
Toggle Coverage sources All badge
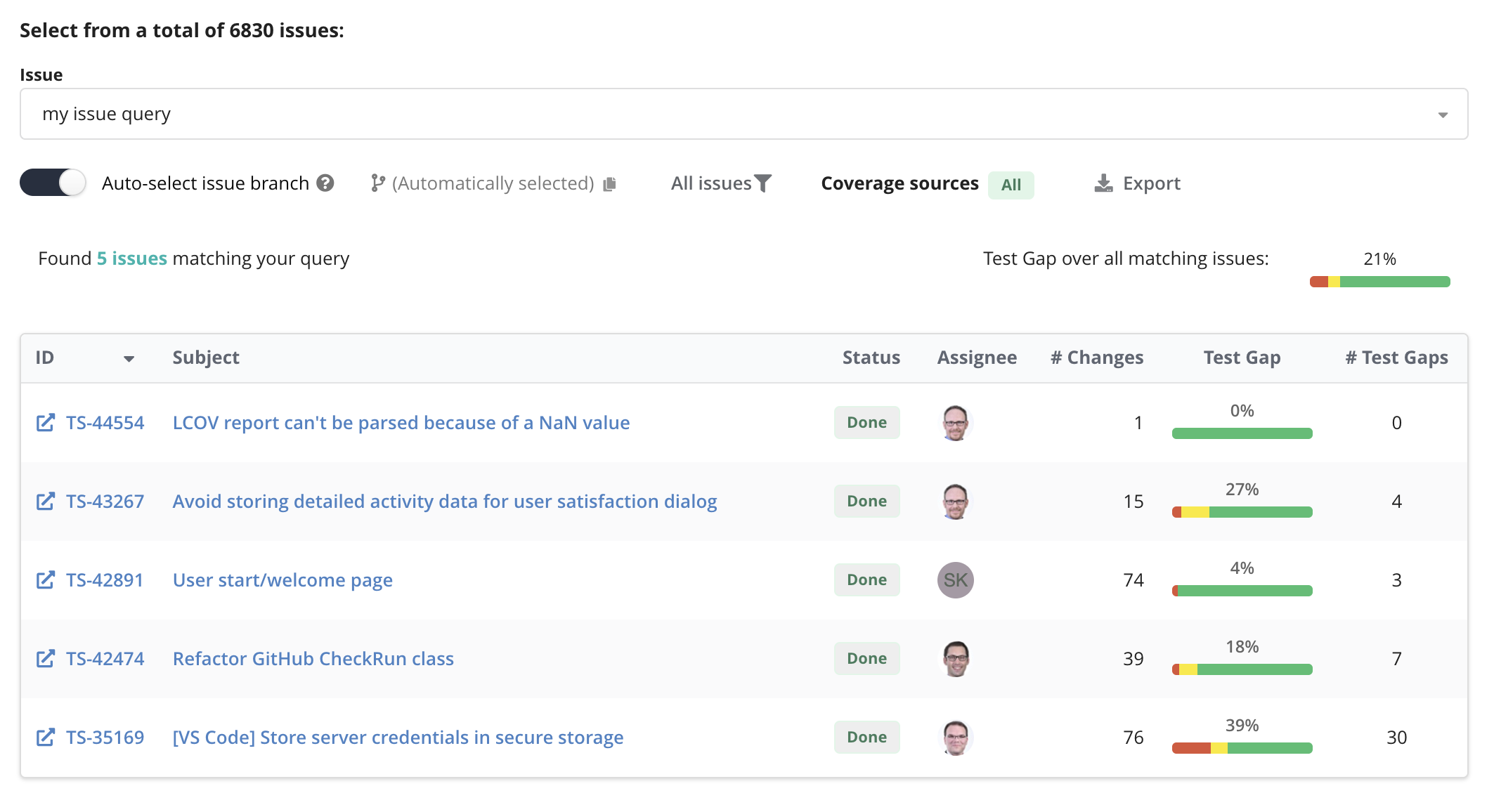click(x=1011, y=185)
